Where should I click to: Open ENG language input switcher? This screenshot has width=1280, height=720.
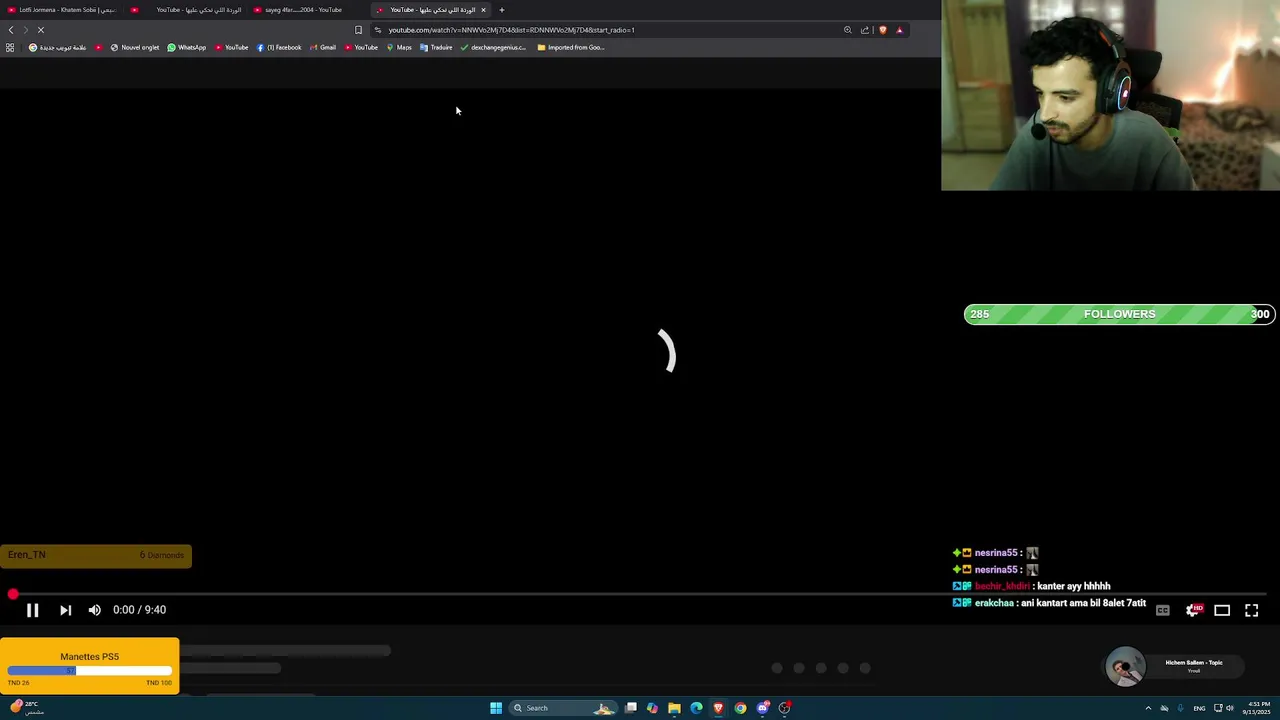coord(1199,708)
